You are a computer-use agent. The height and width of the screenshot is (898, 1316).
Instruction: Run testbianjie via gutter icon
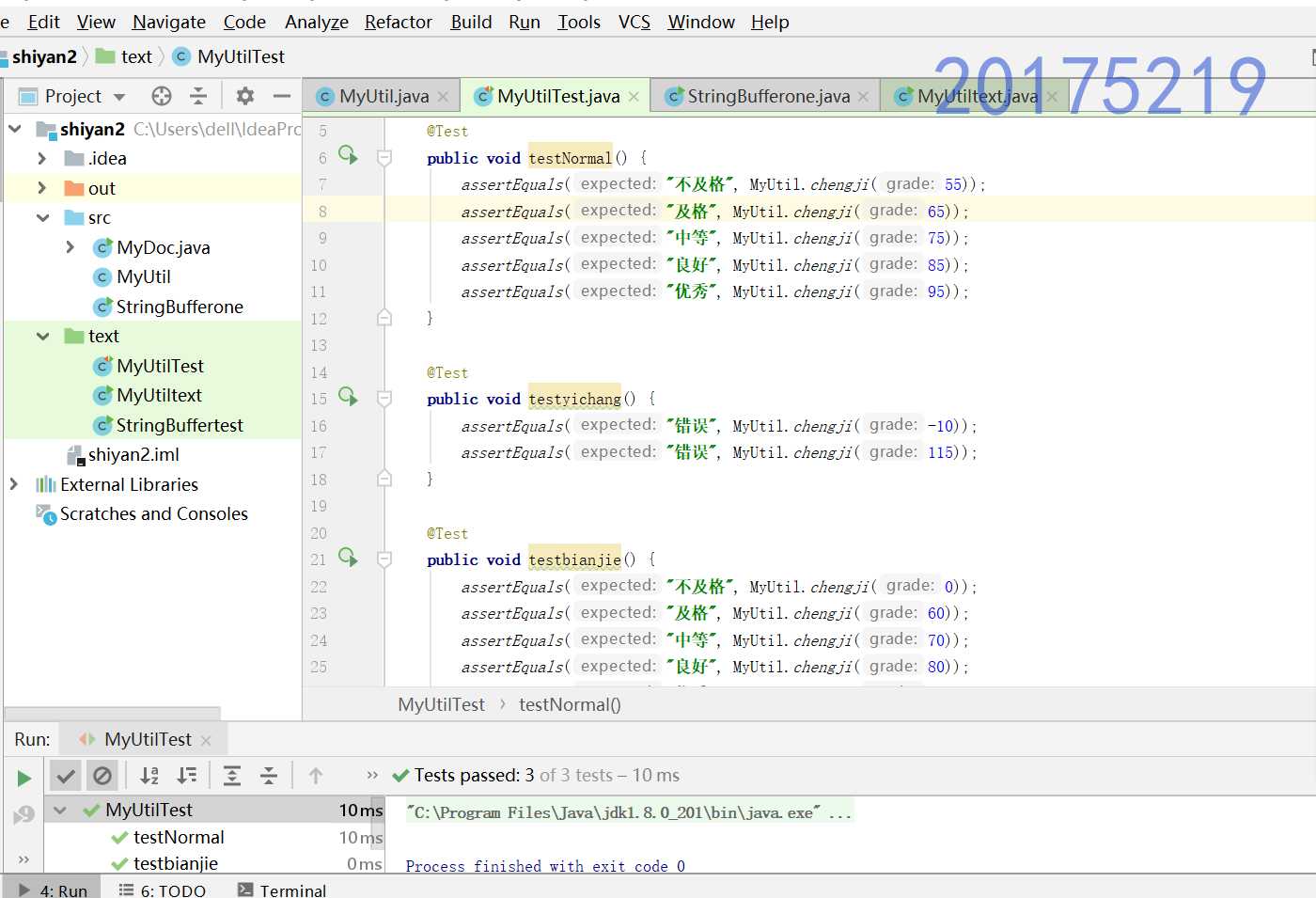pyautogui.click(x=348, y=558)
